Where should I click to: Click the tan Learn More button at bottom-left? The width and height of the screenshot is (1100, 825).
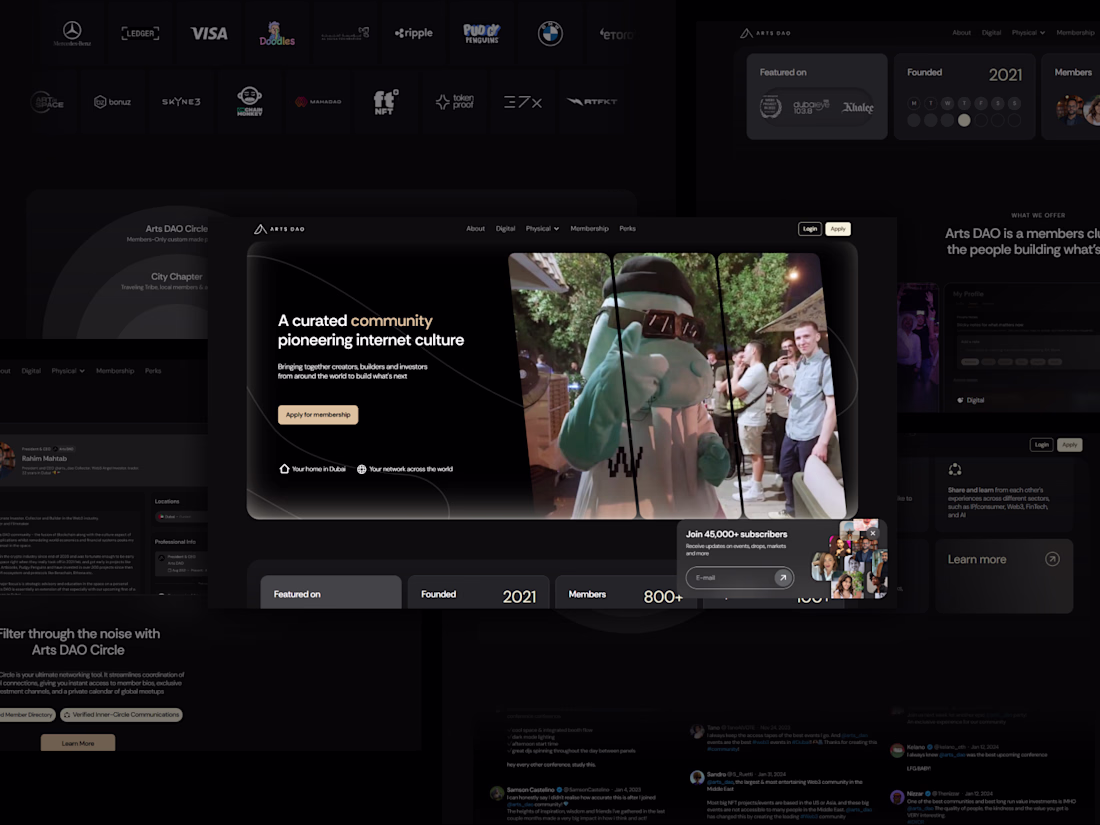pyautogui.click(x=78, y=743)
